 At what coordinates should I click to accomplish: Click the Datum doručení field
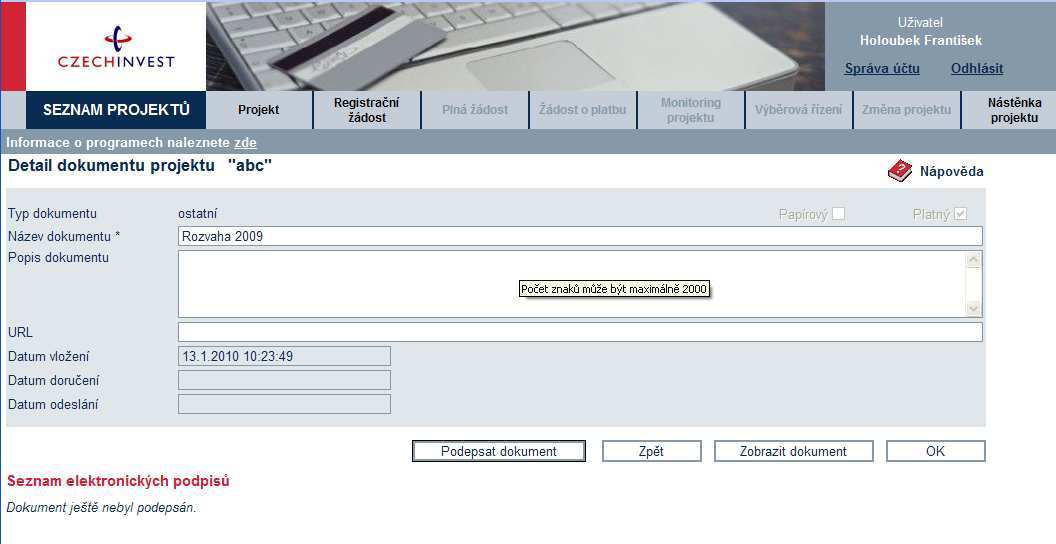click(x=284, y=380)
